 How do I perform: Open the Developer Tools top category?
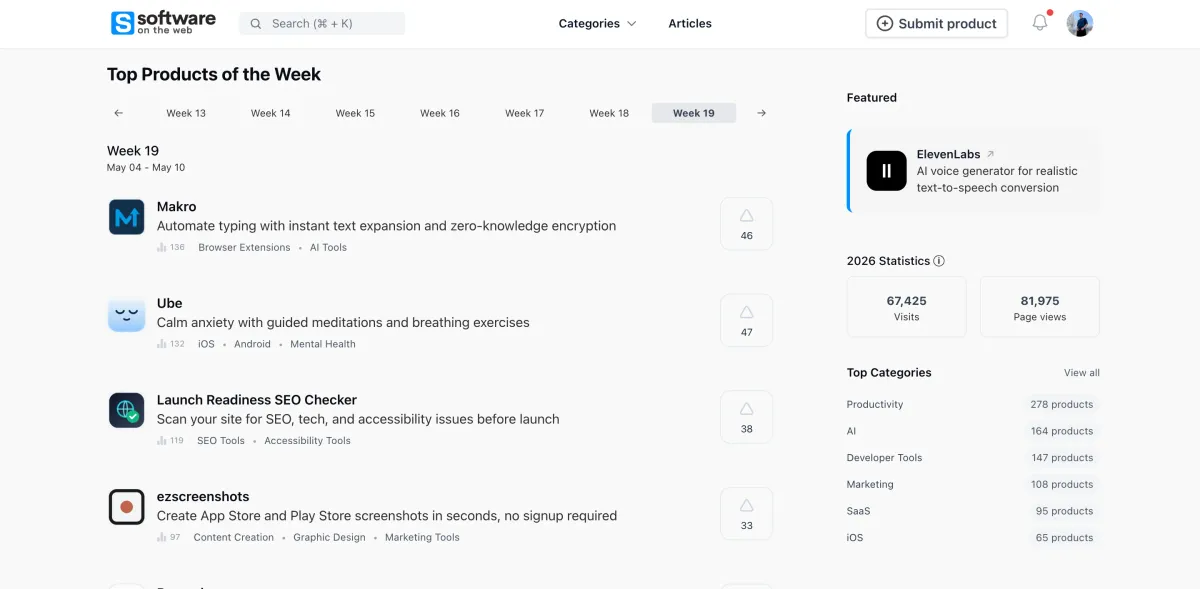(885, 458)
